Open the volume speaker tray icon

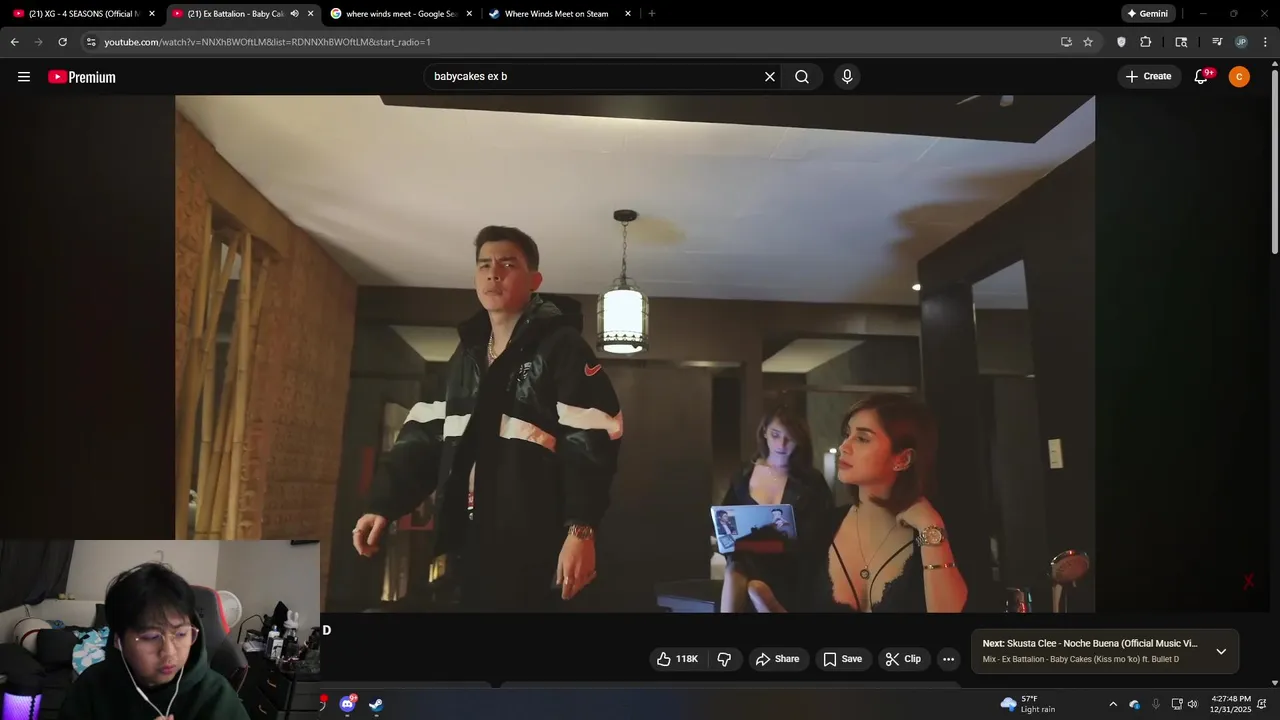(1192, 704)
